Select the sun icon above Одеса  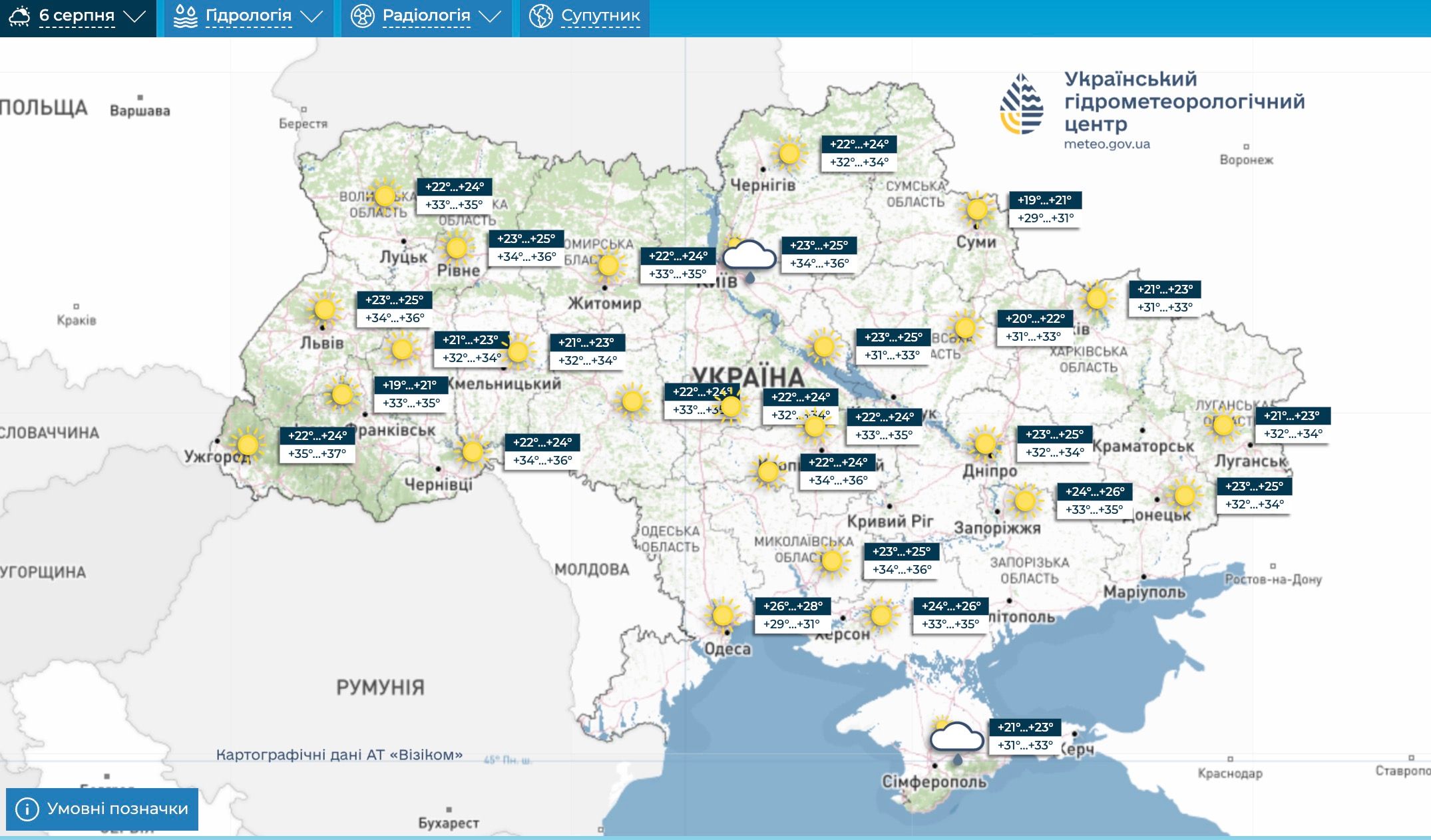(x=722, y=615)
